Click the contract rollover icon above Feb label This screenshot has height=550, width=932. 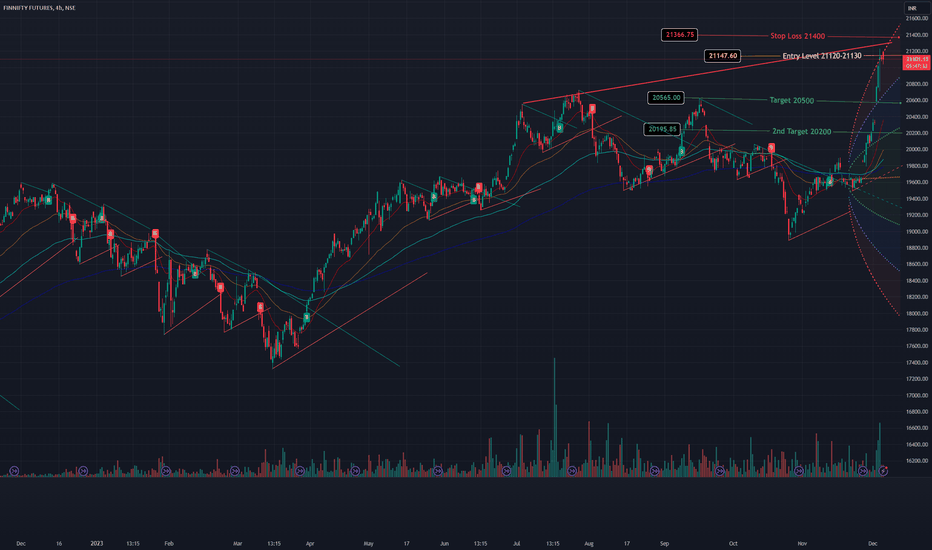click(x=166, y=471)
